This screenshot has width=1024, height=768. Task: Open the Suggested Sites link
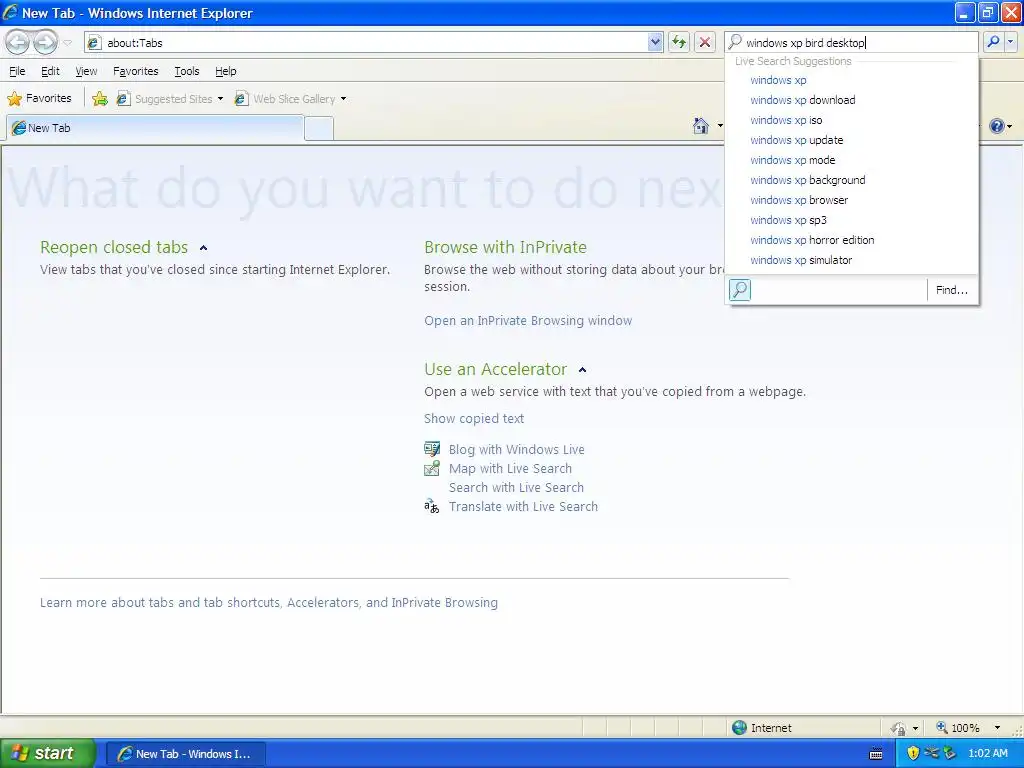pyautogui.click(x=165, y=99)
